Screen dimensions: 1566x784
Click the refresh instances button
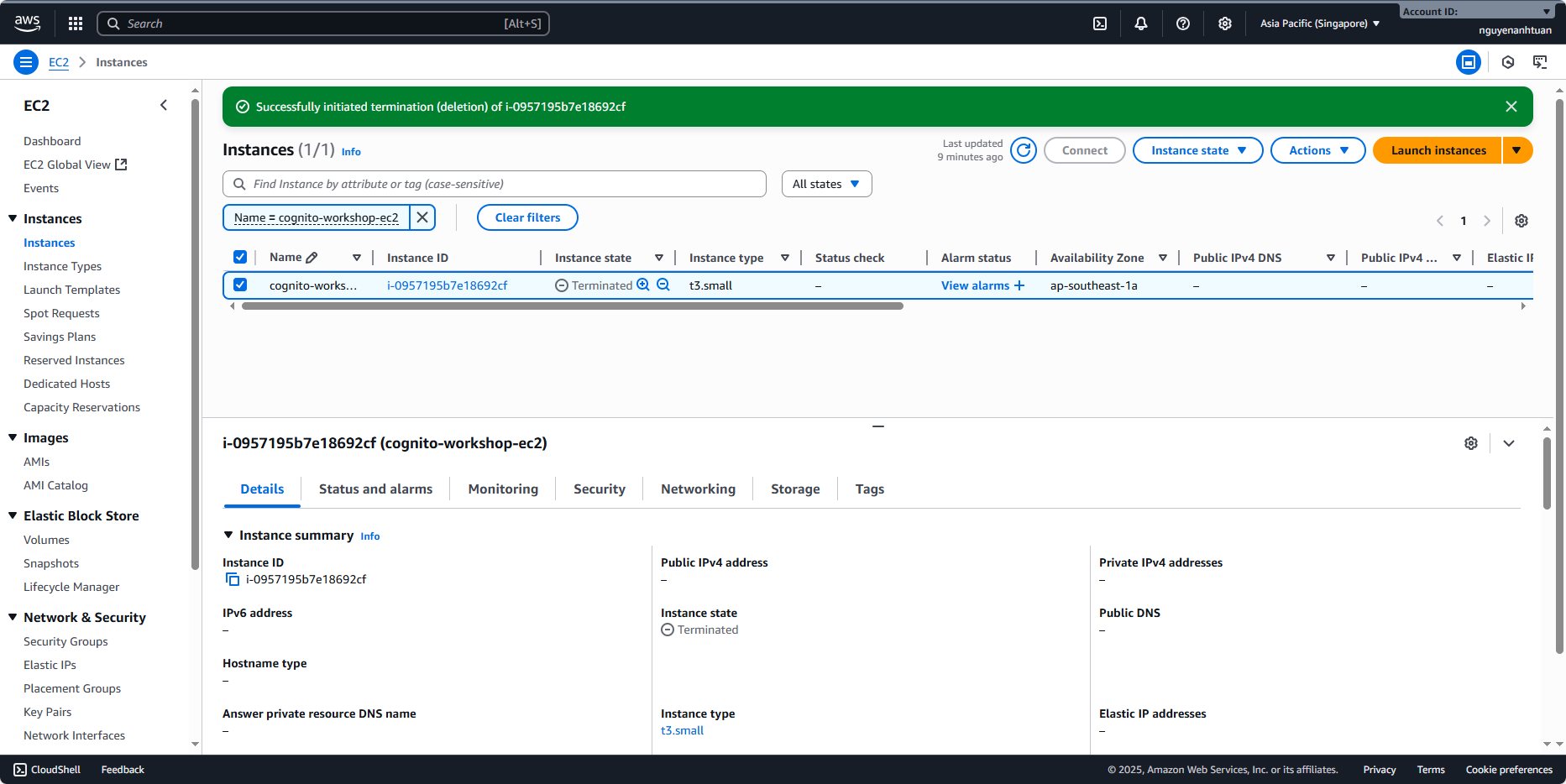point(1024,151)
